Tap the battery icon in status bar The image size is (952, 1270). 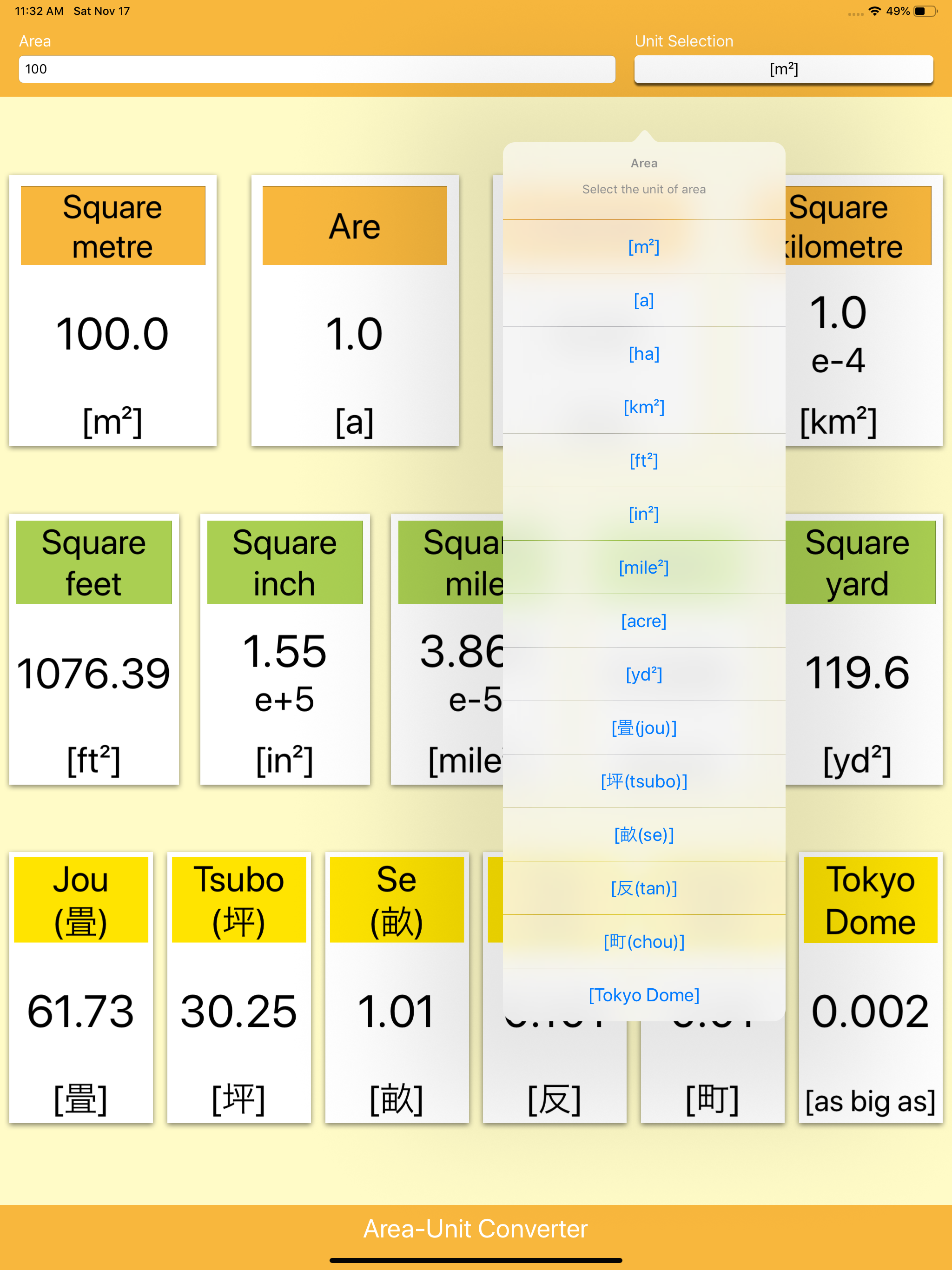[x=925, y=11]
